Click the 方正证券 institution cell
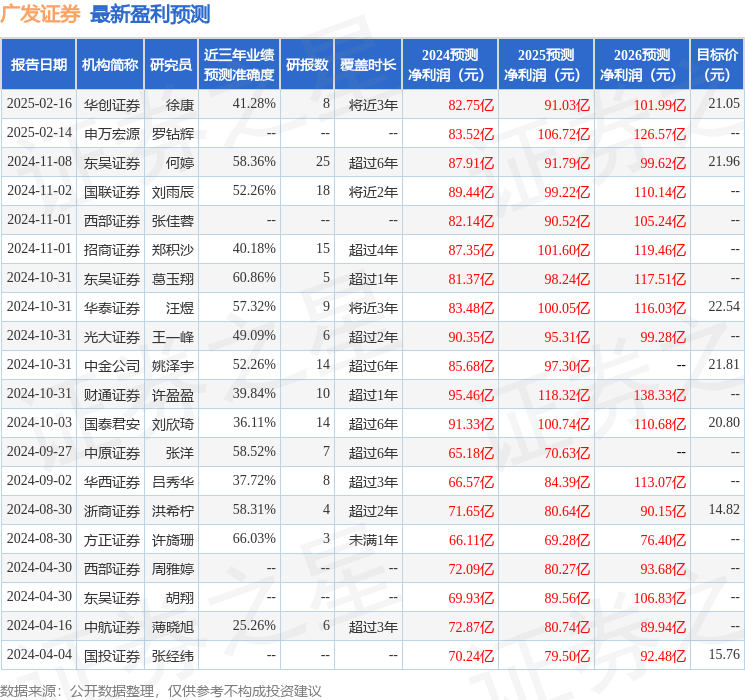 [112, 539]
